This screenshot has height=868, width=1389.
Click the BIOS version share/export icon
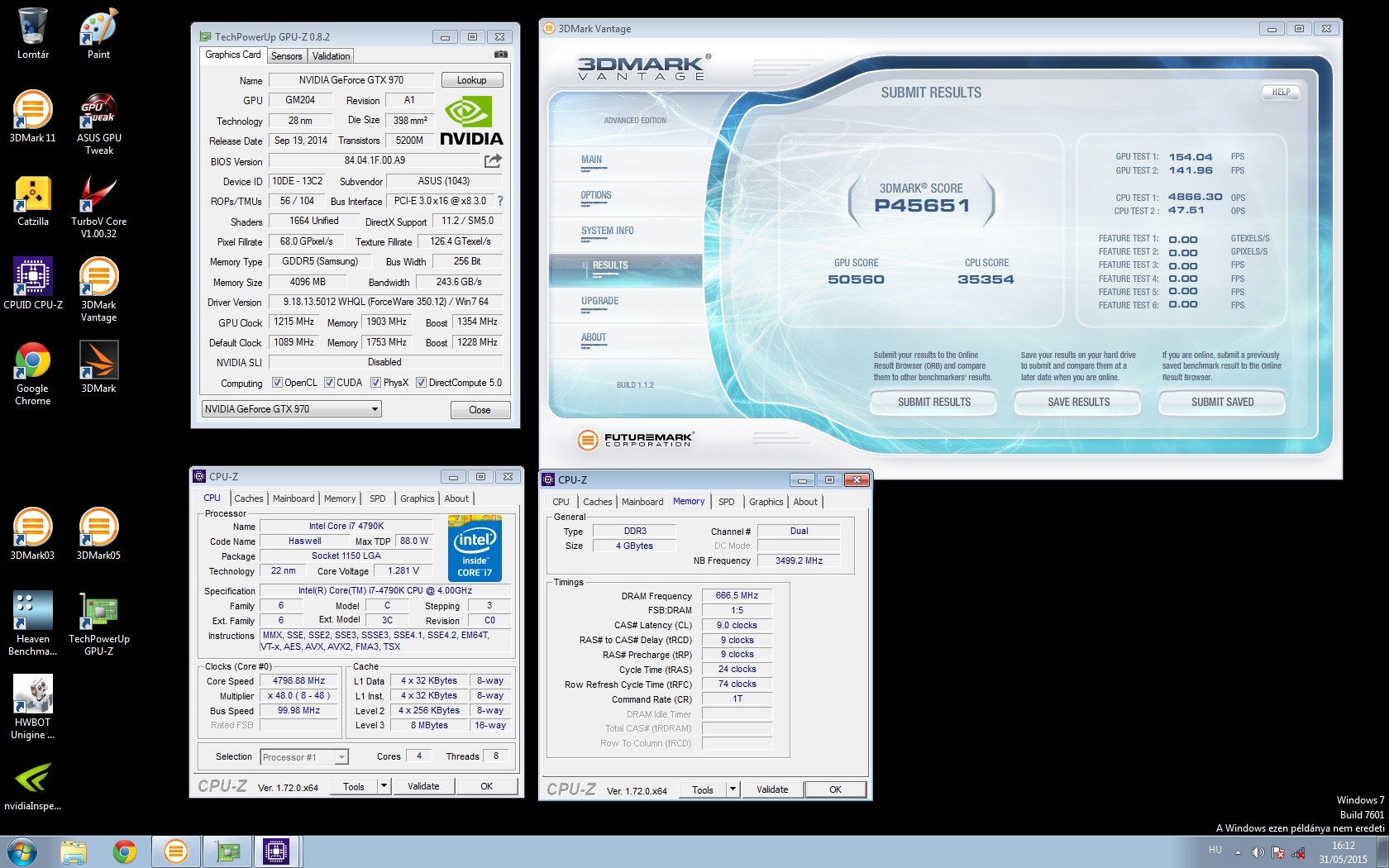[x=493, y=160]
